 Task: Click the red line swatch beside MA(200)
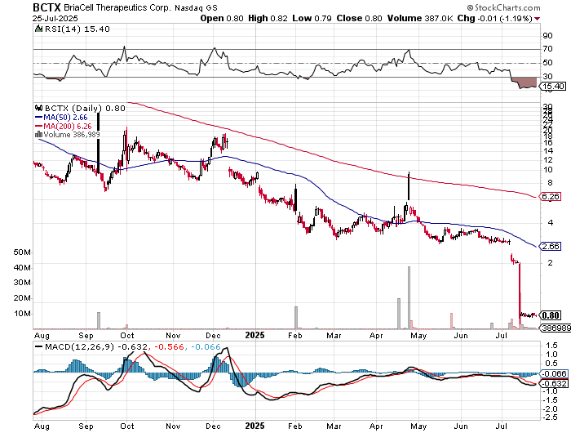(39, 126)
